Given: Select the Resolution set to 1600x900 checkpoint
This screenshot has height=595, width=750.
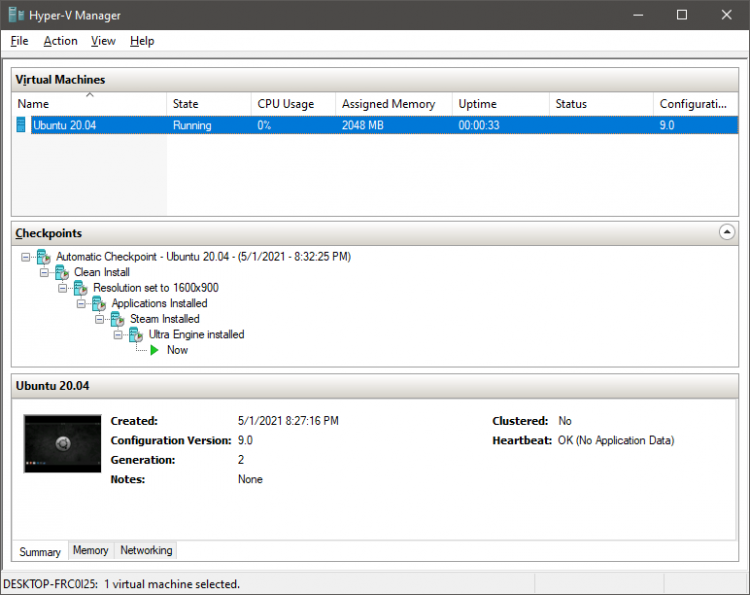Looking at the screenshot, I should (156, 288).
